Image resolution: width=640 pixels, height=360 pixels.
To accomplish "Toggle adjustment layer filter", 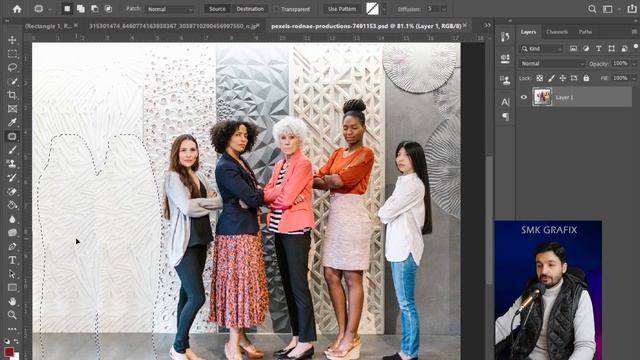I will point(586,49).
